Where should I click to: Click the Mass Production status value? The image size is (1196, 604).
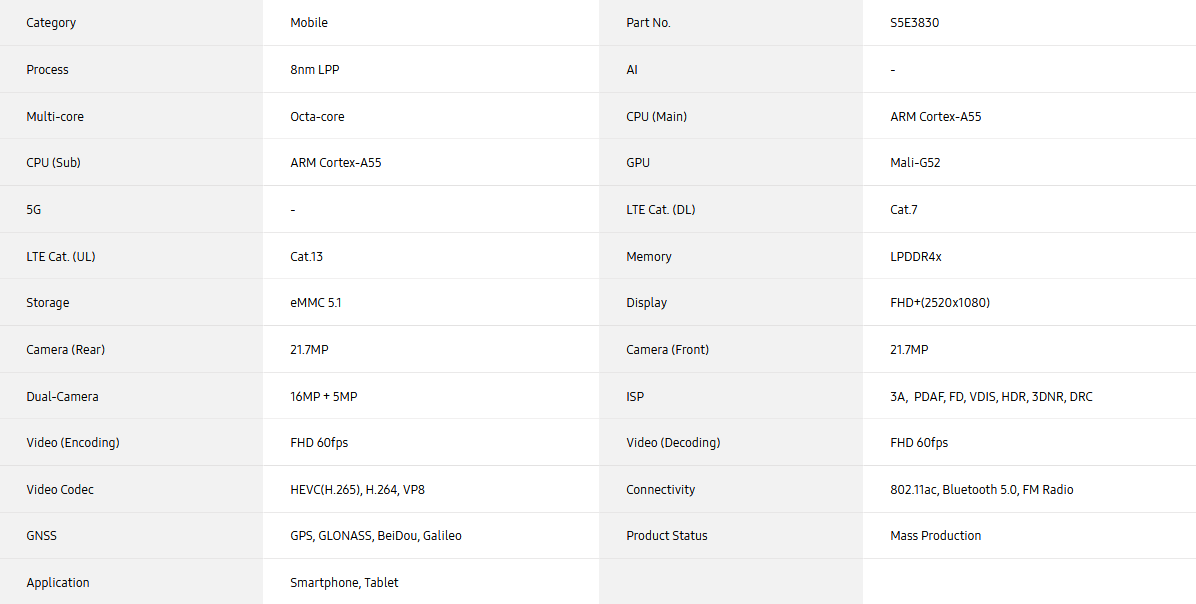936,536
